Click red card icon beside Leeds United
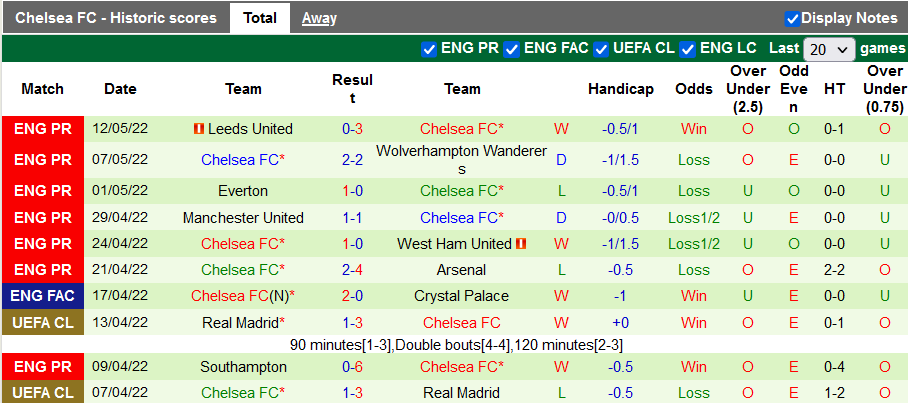 click(197, 129)
